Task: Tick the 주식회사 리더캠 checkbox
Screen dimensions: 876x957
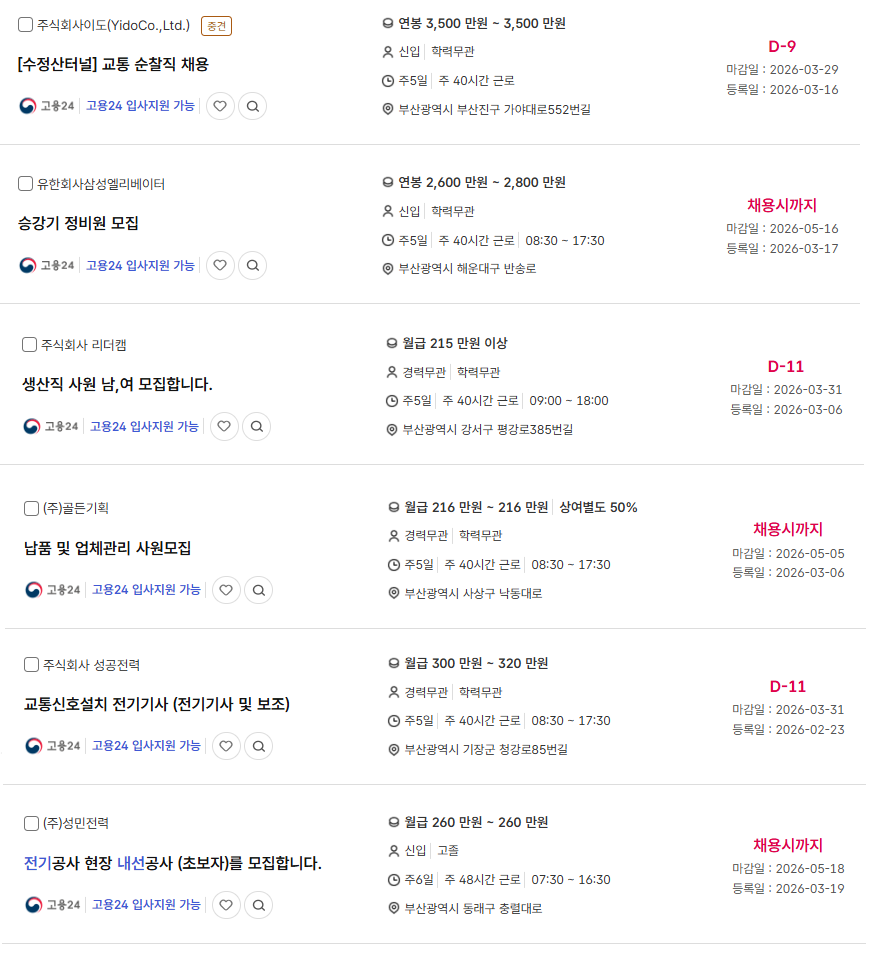Action: coord(30,345)
